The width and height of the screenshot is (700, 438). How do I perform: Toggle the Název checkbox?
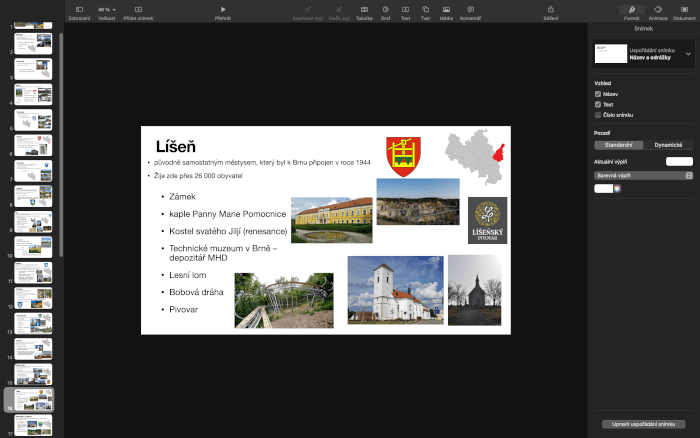598,94
